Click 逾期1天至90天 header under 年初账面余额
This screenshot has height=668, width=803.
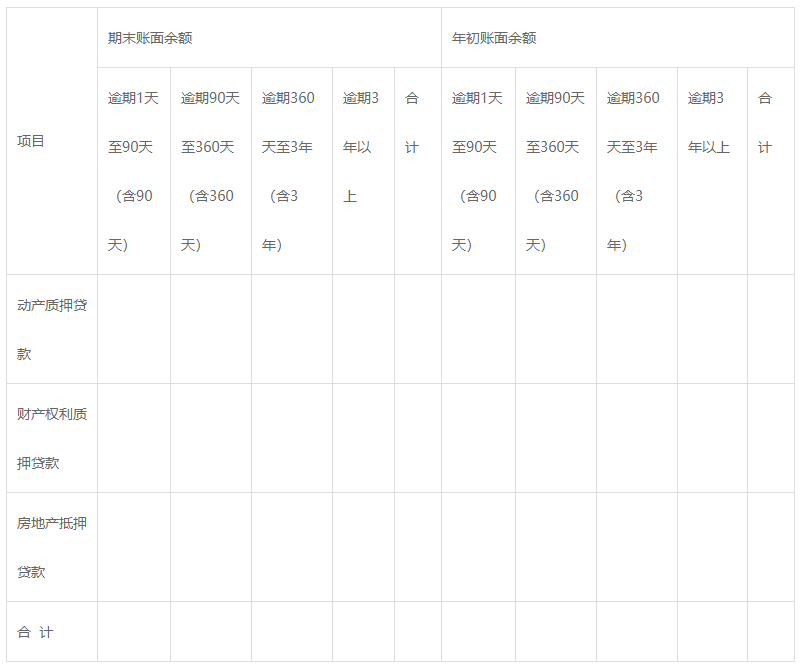point(477,171)
